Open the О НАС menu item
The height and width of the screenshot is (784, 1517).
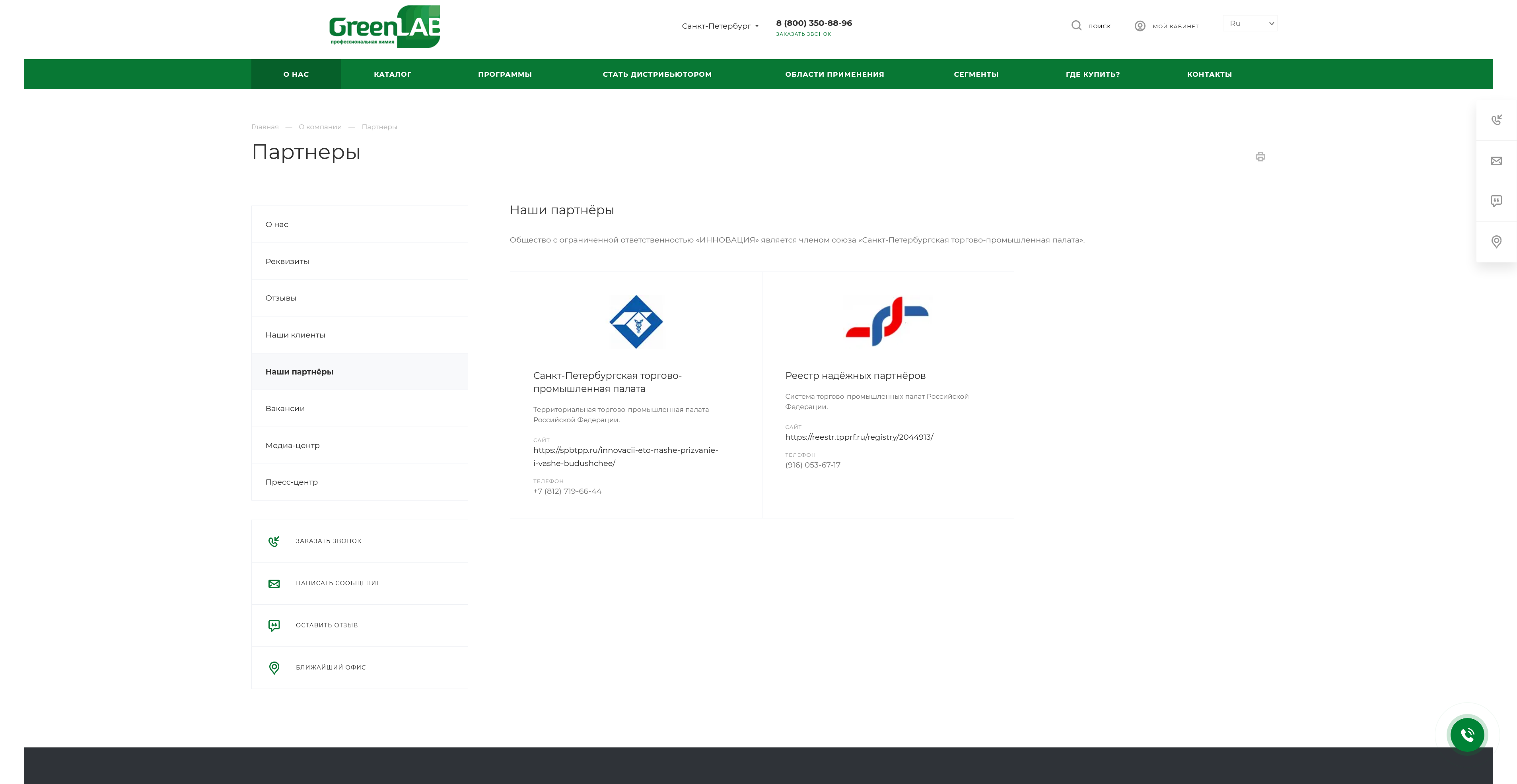point(296,74)
